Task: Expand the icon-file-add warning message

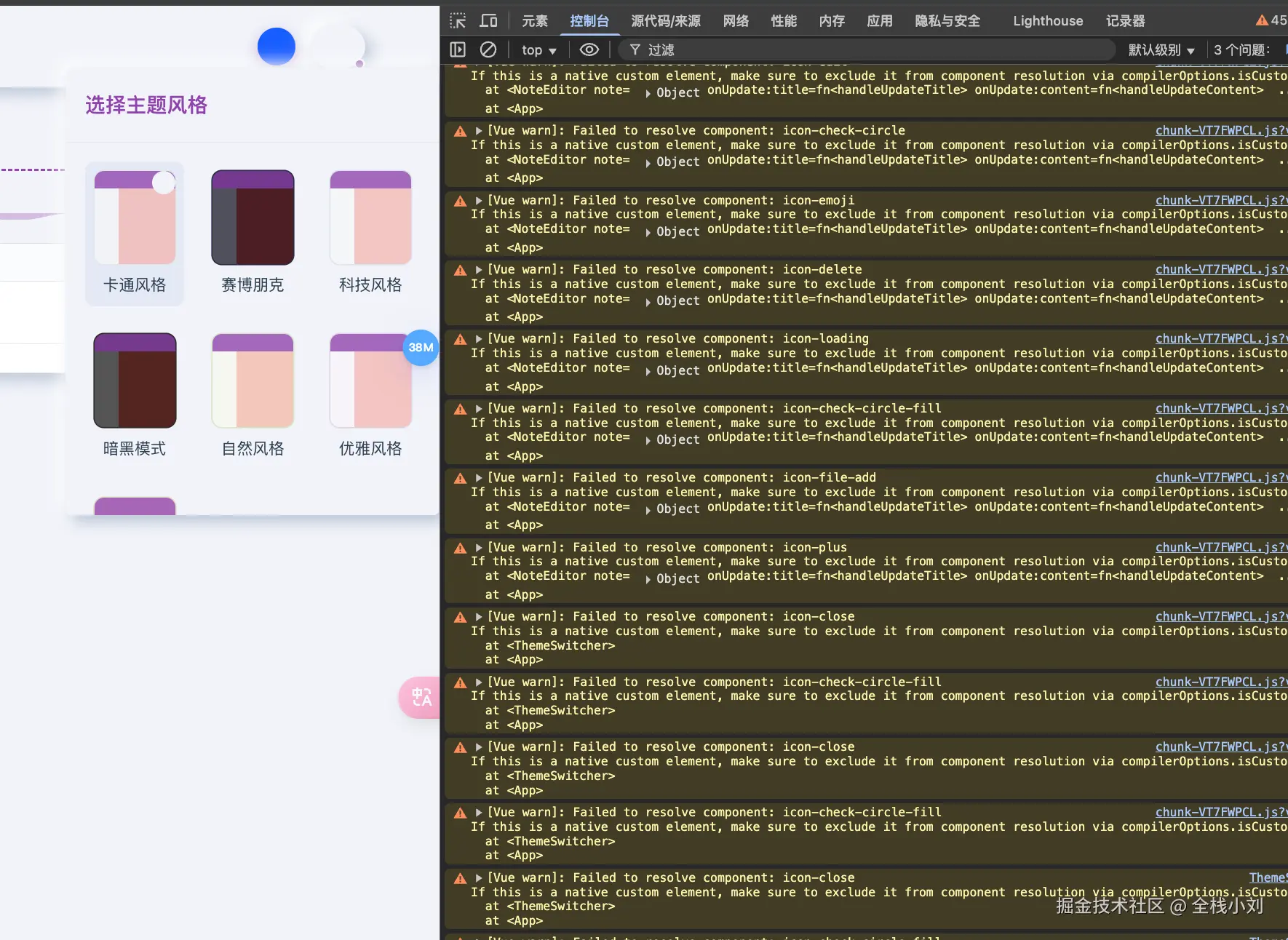Action: point(479,477)
